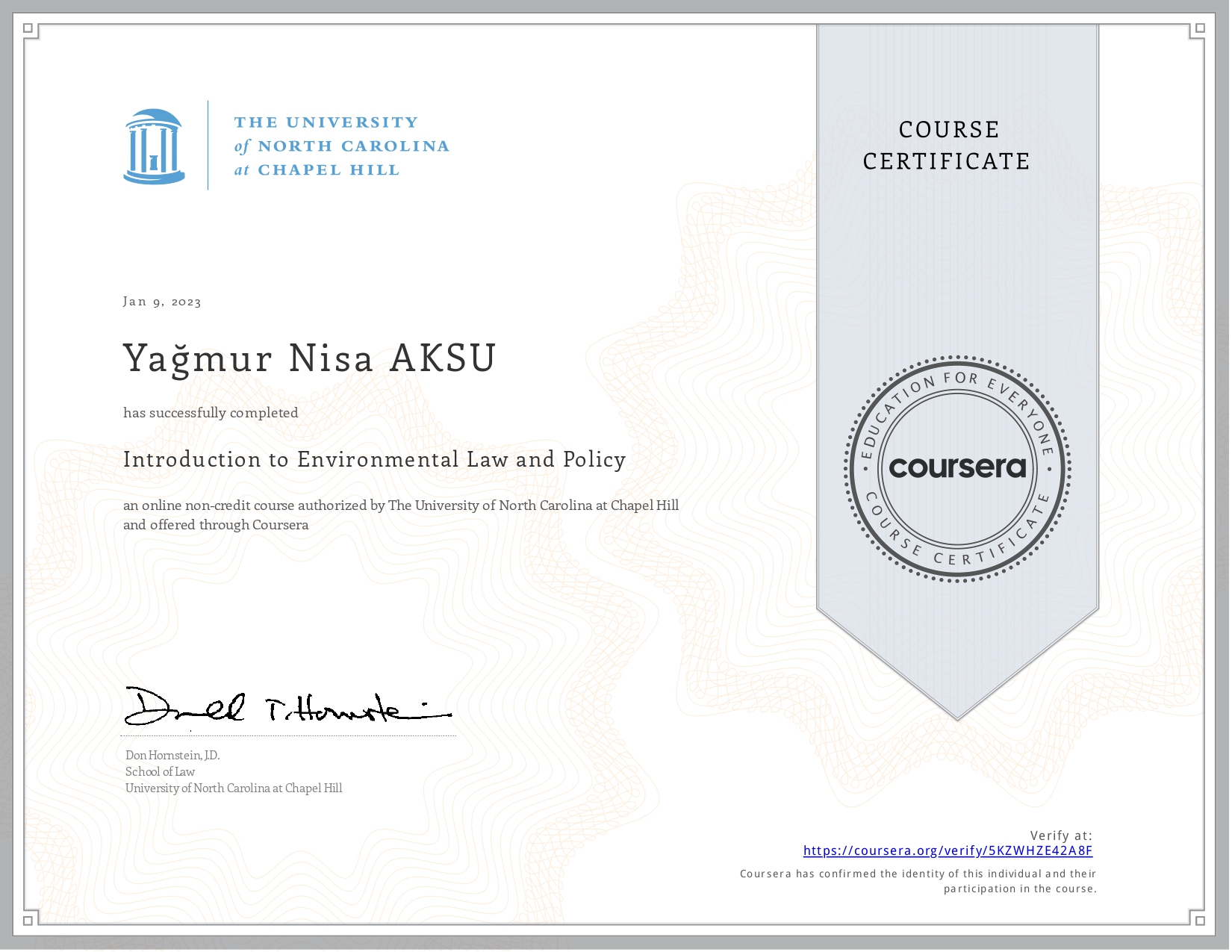Image resolution: width=1232 pixels, height=952 pixels.
Task: Click the UNC Chapel Hill columns logo
Action: 153,146
